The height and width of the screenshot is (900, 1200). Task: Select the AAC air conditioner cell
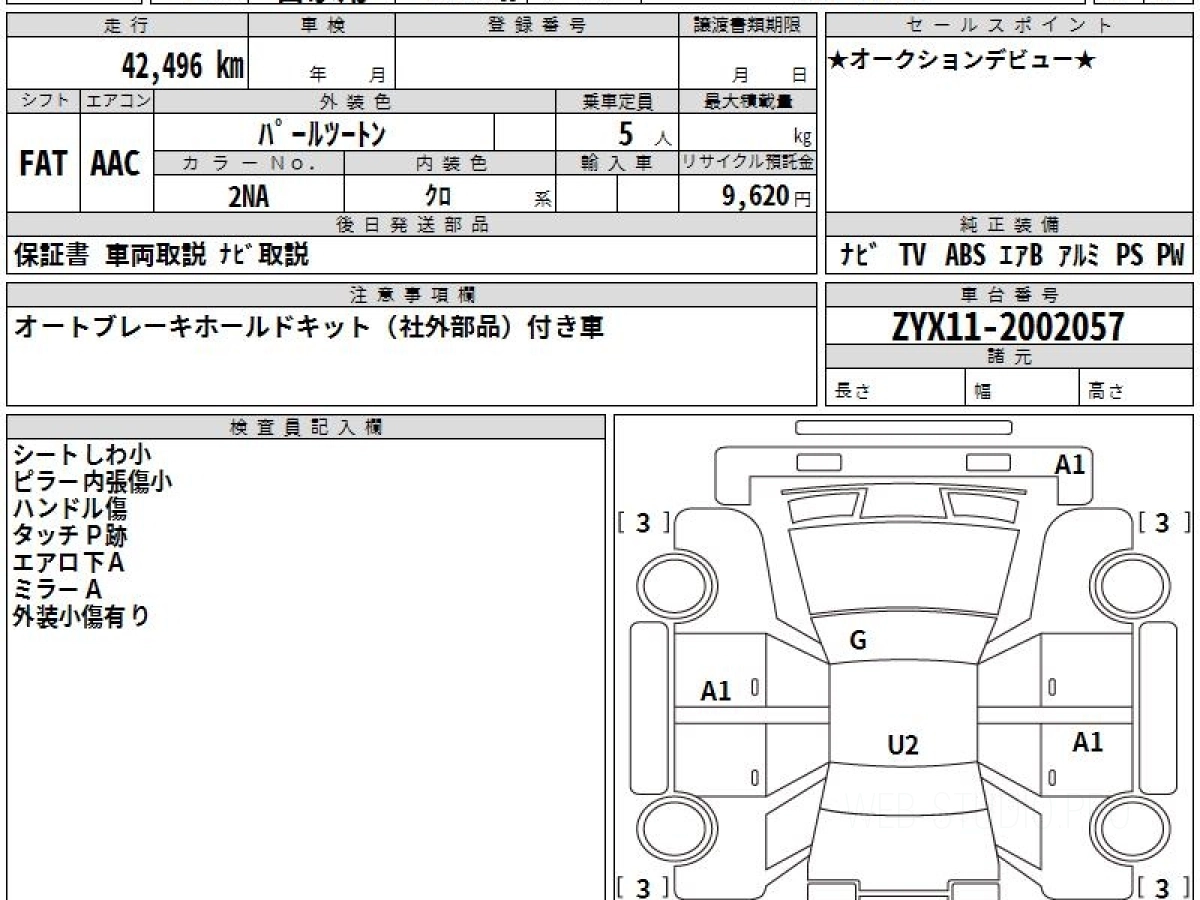coord(116,163)
